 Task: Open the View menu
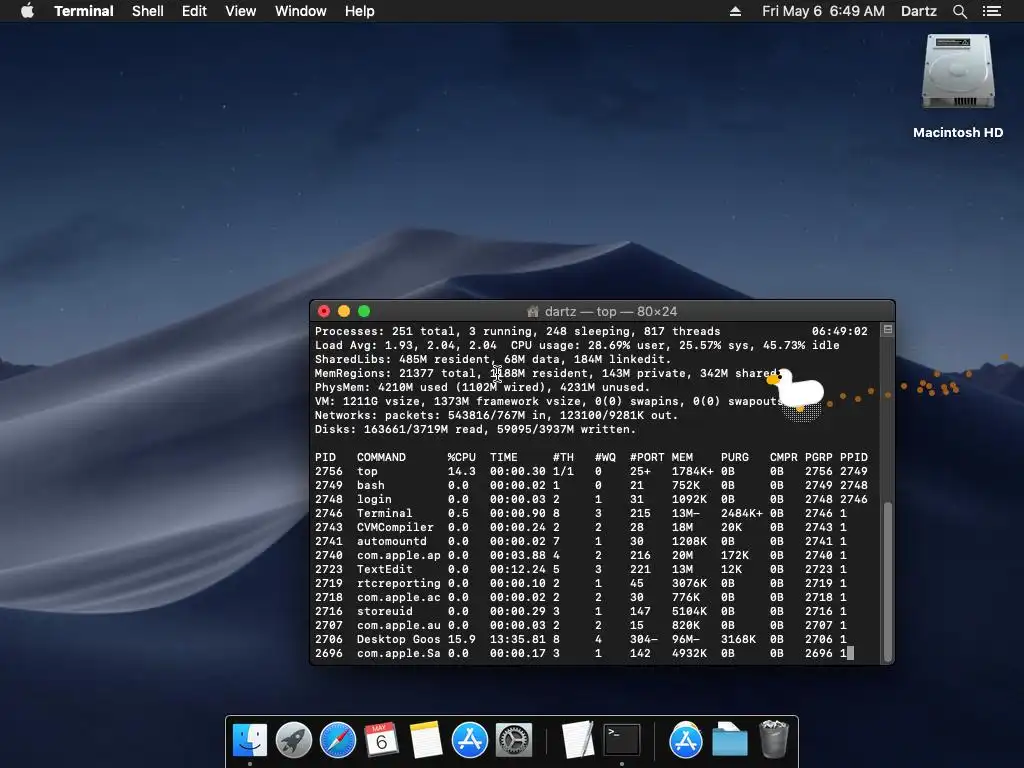tap(240, 11)
